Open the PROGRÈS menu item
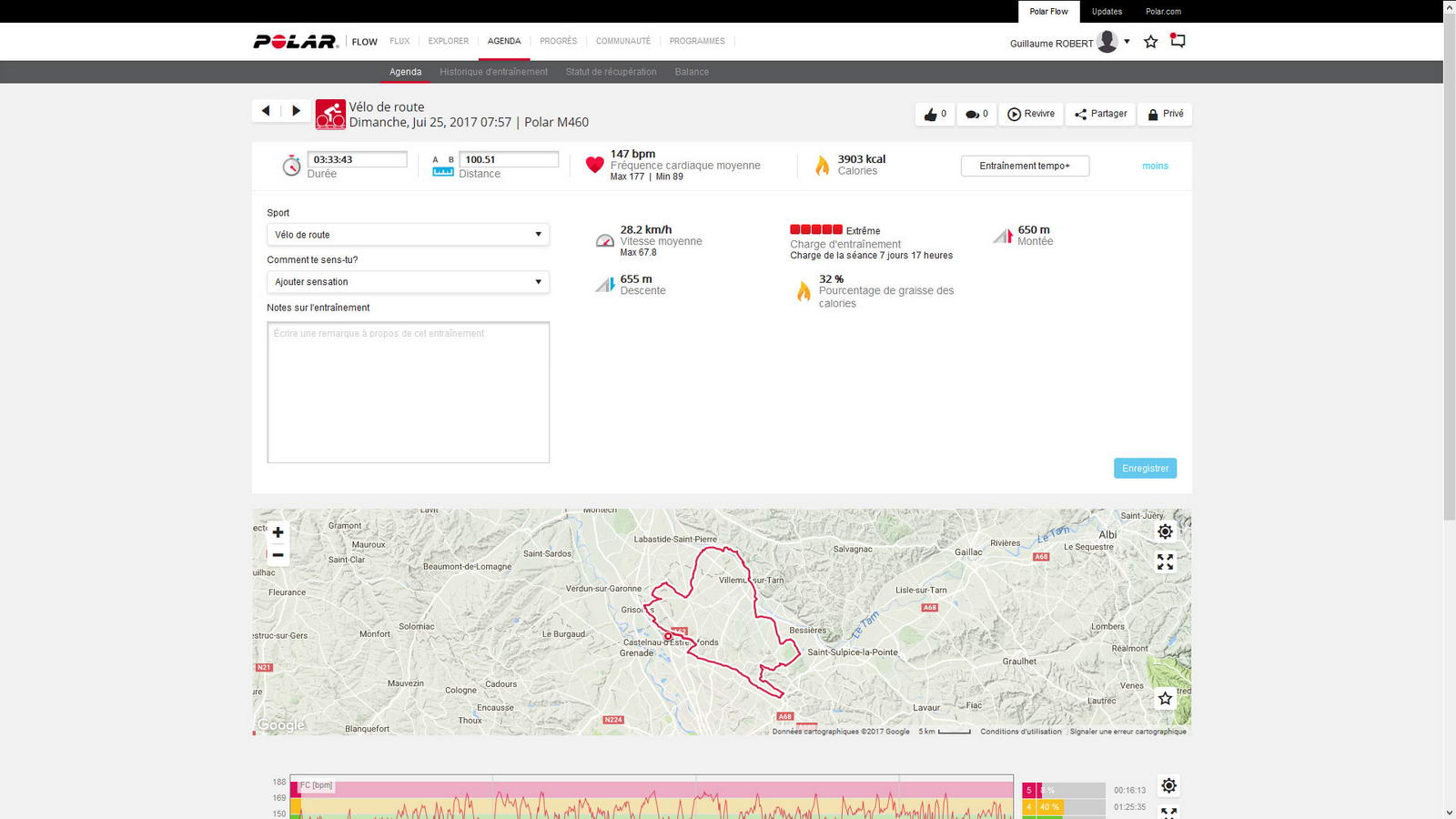 559,41
